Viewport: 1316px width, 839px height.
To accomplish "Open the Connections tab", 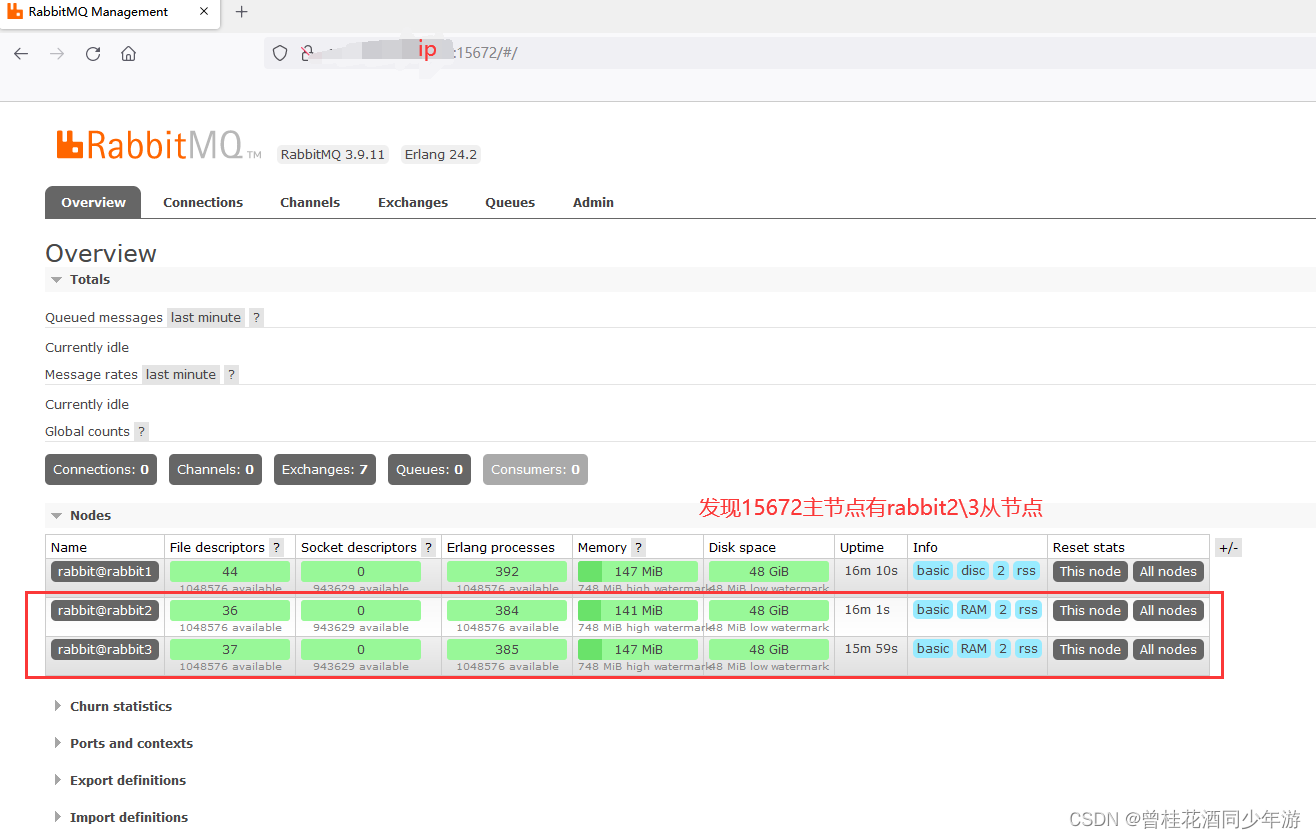I will (x=203, y=202).
